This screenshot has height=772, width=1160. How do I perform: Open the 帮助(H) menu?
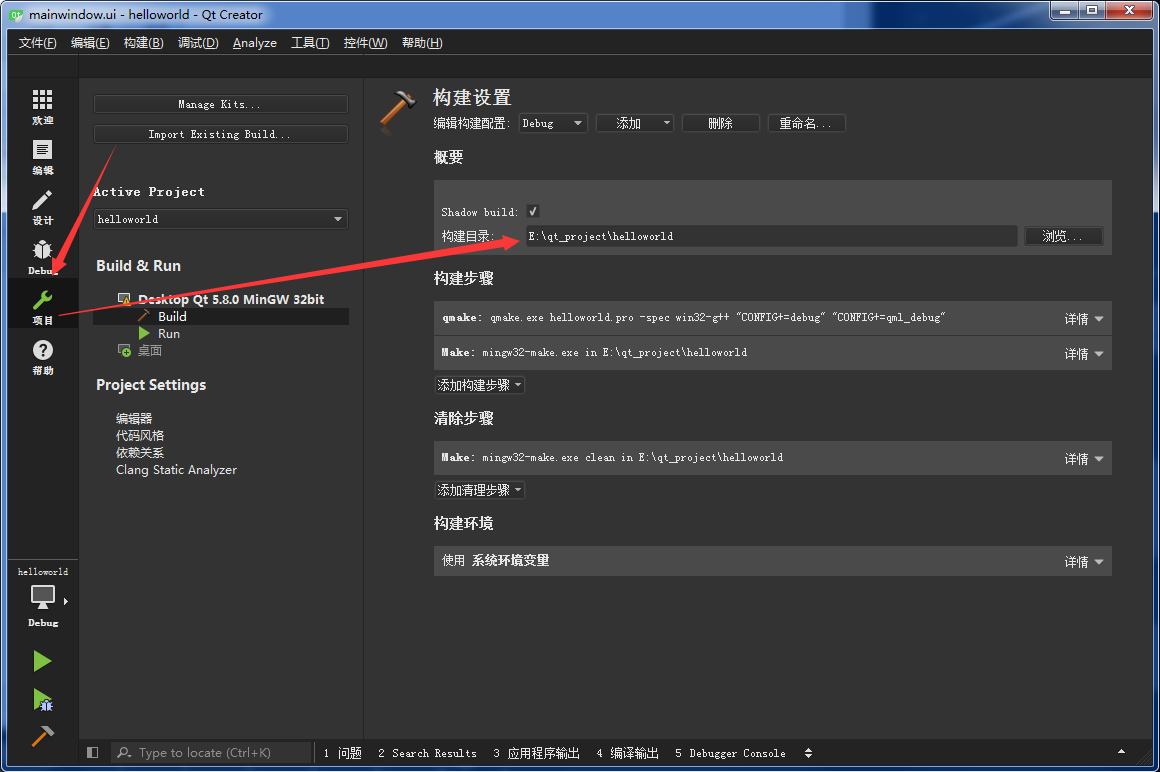tap(422, 43)
